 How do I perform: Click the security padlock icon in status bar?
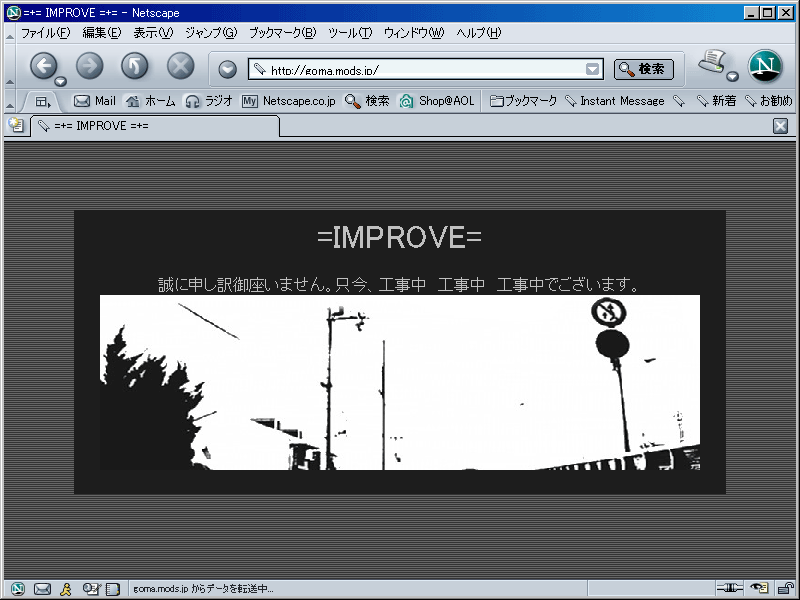click(785, 588)
